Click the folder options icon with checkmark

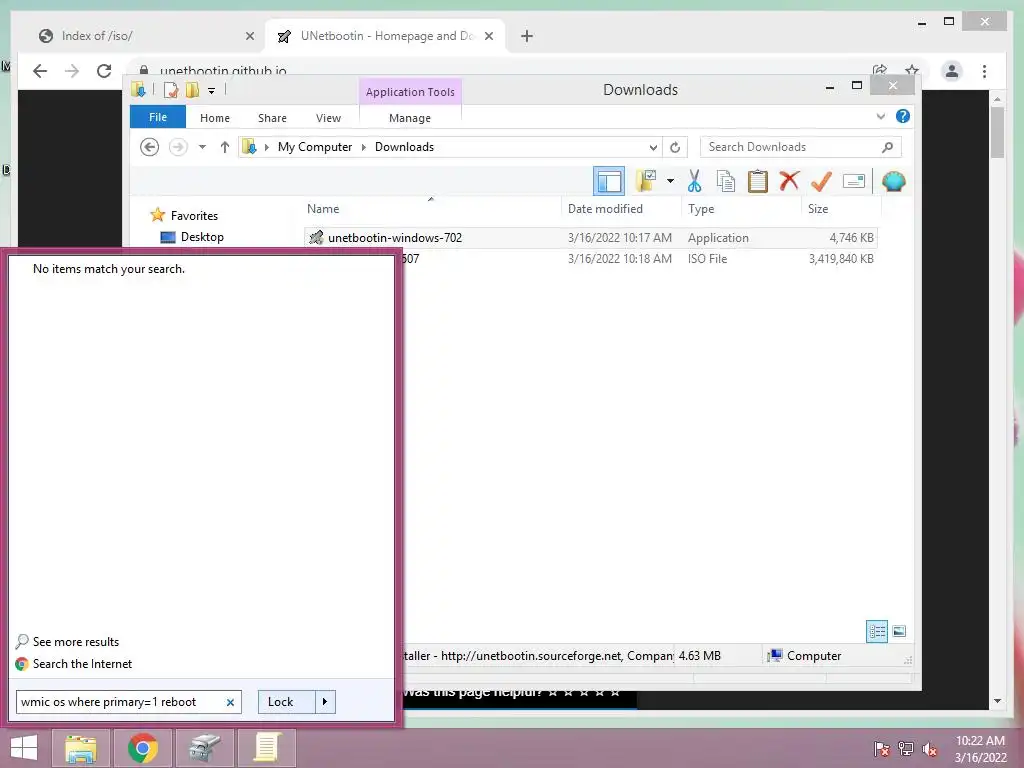pos(646,181)
